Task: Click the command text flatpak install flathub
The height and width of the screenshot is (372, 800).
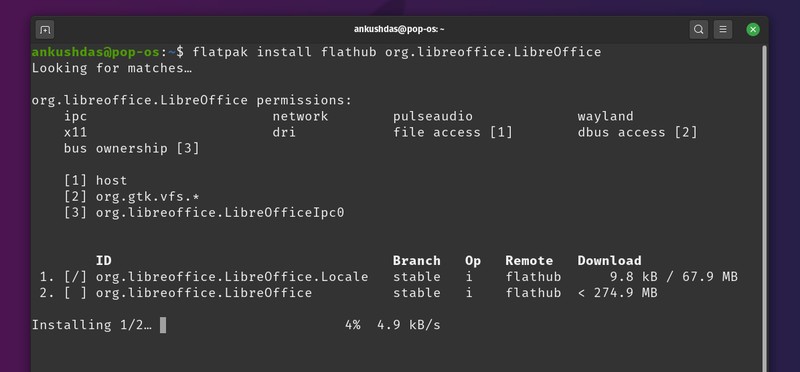Action: pyautogui.click(x=284, y=52)
